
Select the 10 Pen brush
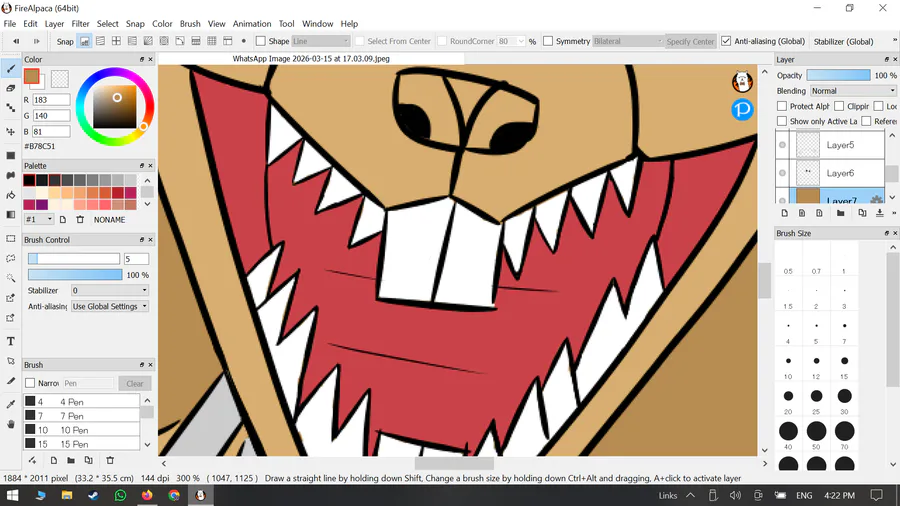(82, 430)
